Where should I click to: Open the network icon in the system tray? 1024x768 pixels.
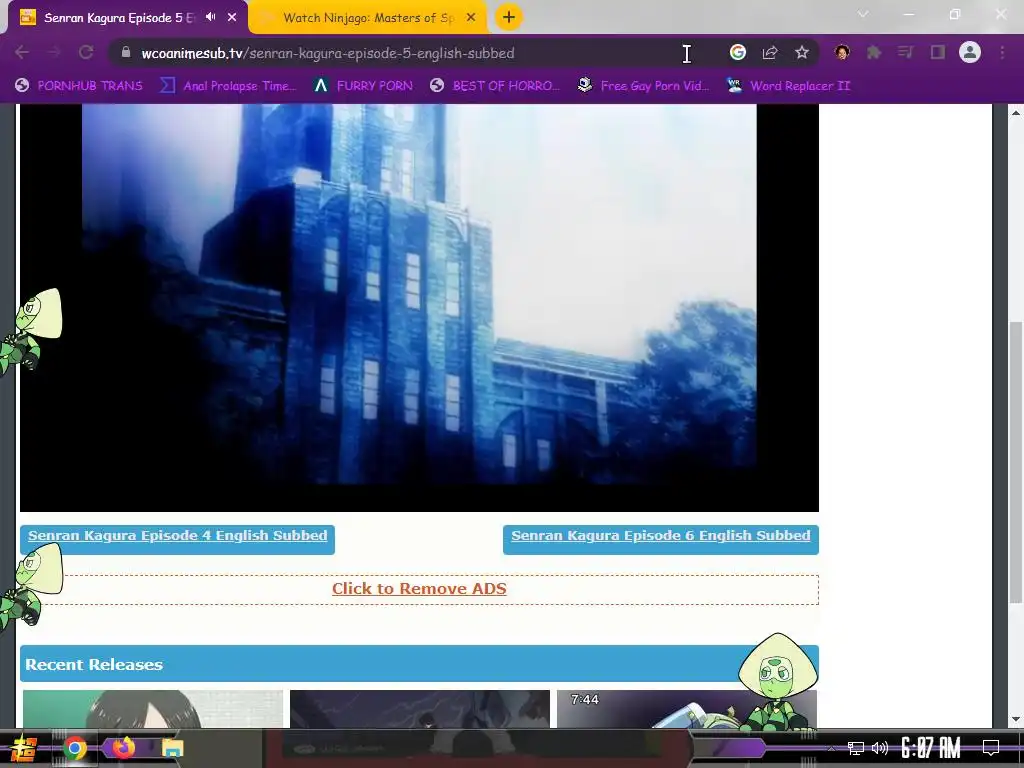click(x=856, y=748)
